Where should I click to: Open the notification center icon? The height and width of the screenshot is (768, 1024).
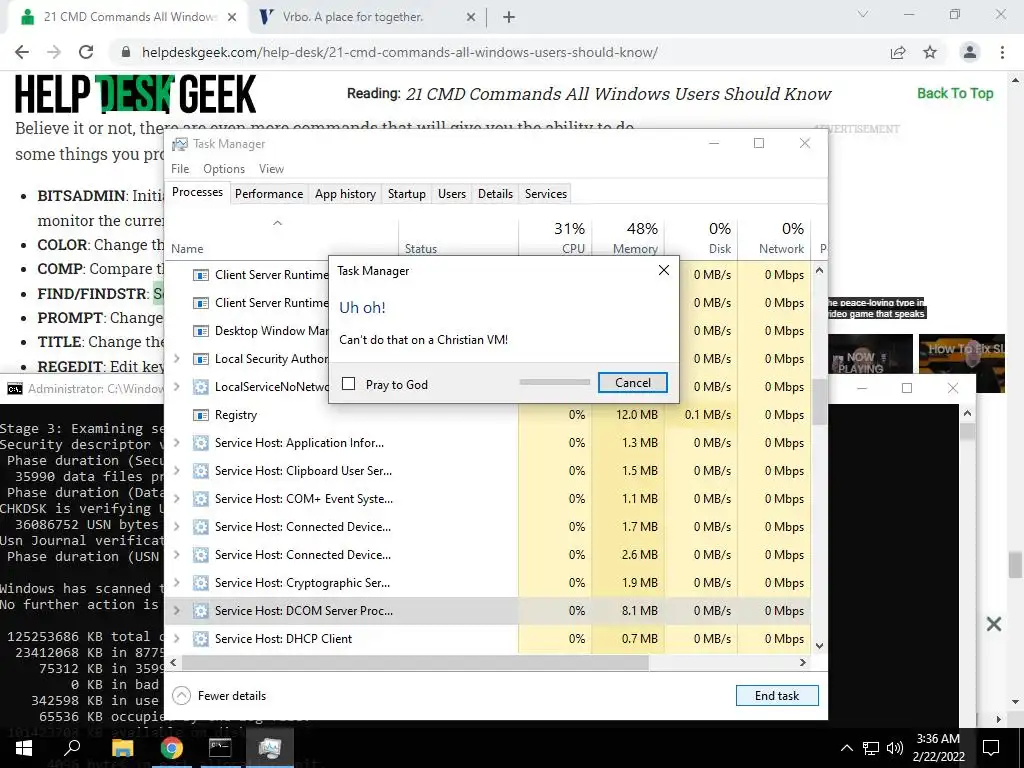pyautogui.click(x=991, y=748)
